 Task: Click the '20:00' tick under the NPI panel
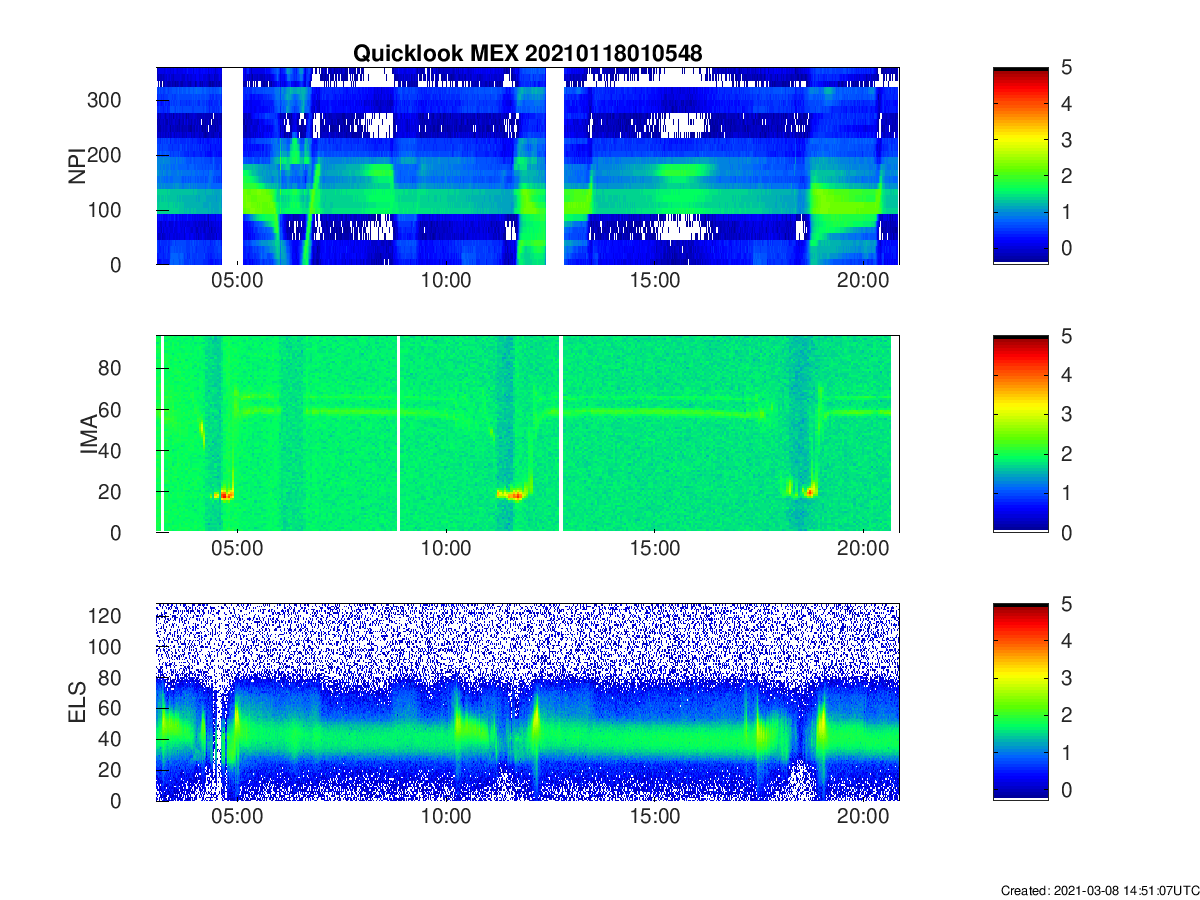click(x=863, y=281)
